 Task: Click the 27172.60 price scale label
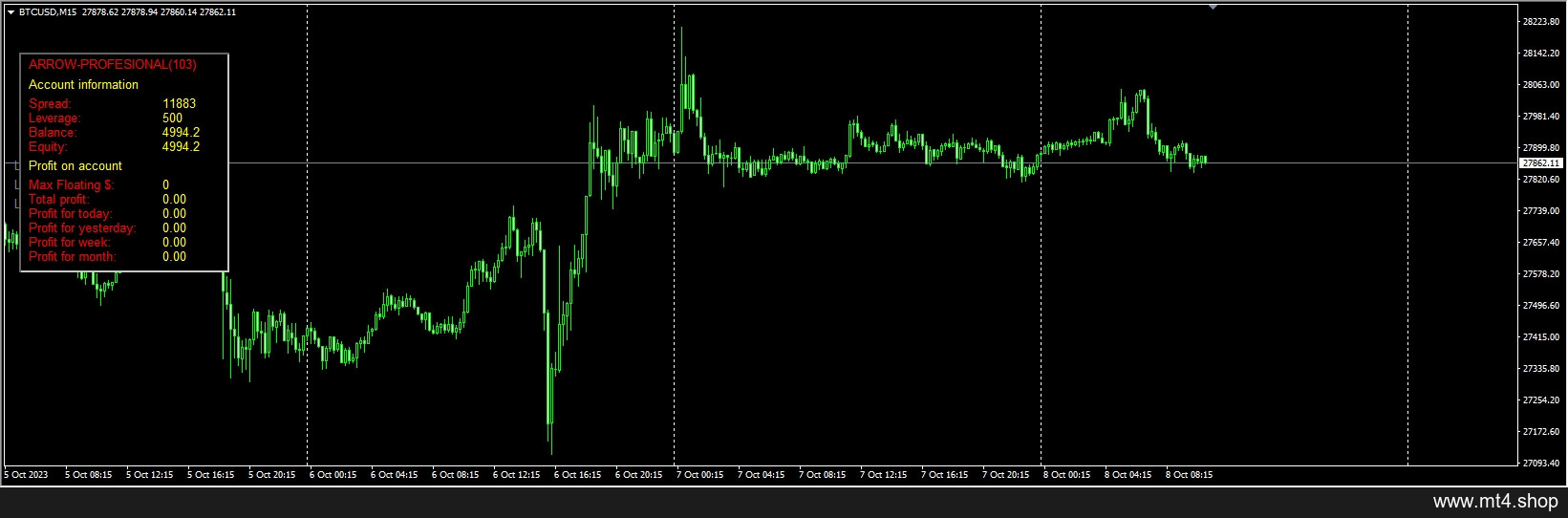coord(1540,432)
